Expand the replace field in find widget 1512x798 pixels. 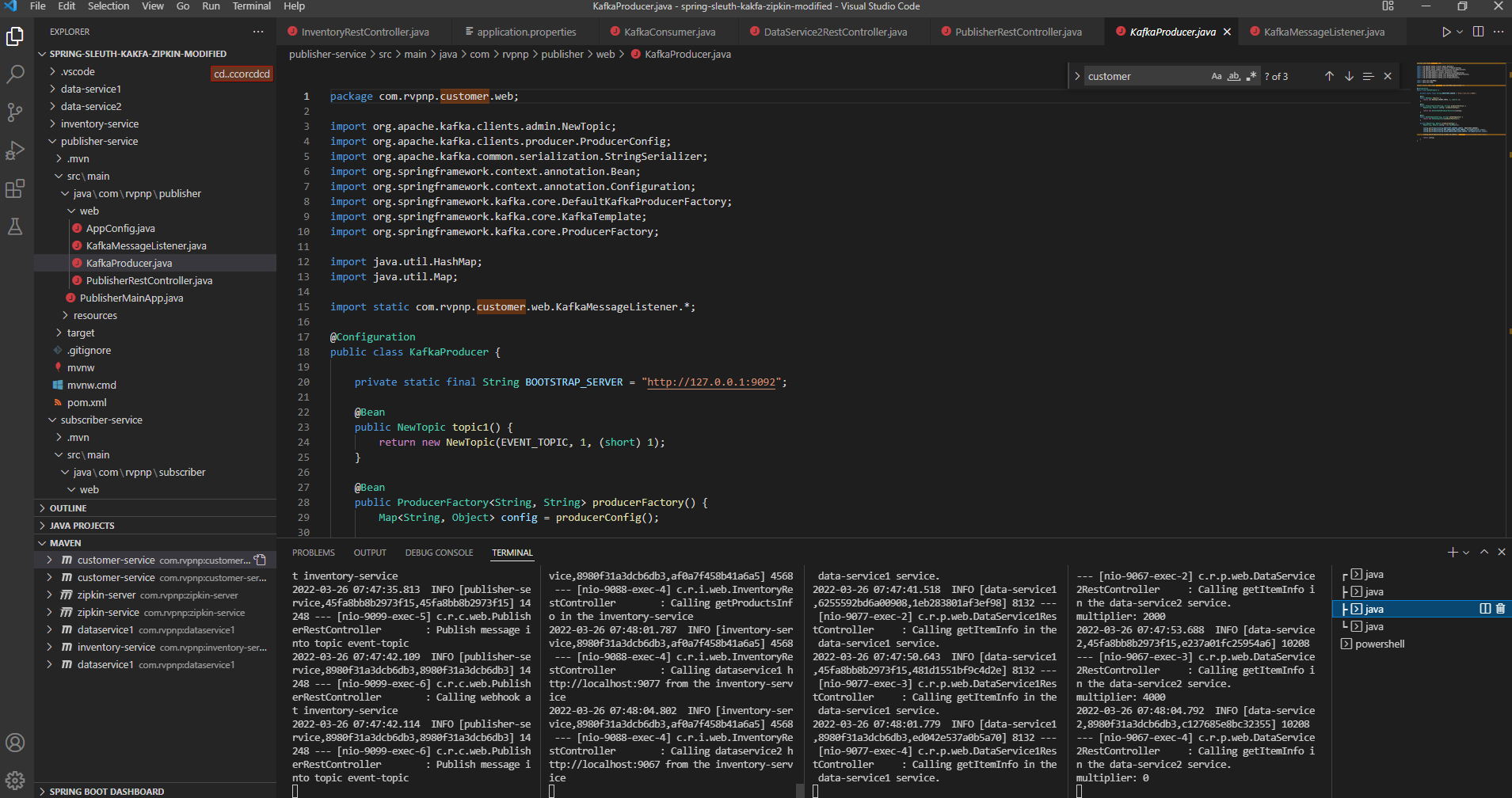[x=1077, y=76]
